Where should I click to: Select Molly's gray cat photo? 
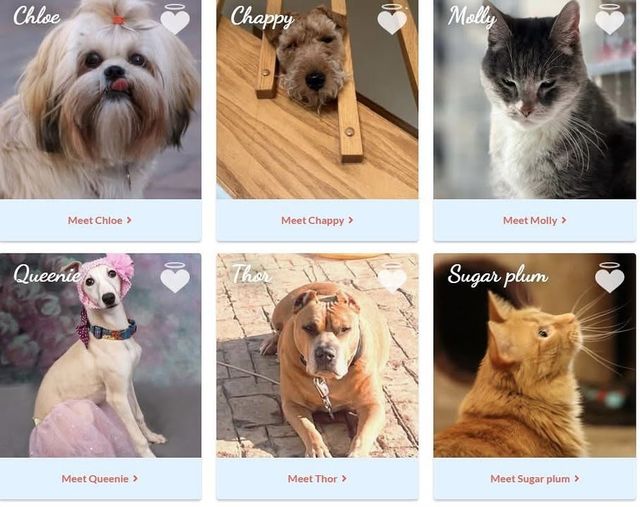click(535, 99)
